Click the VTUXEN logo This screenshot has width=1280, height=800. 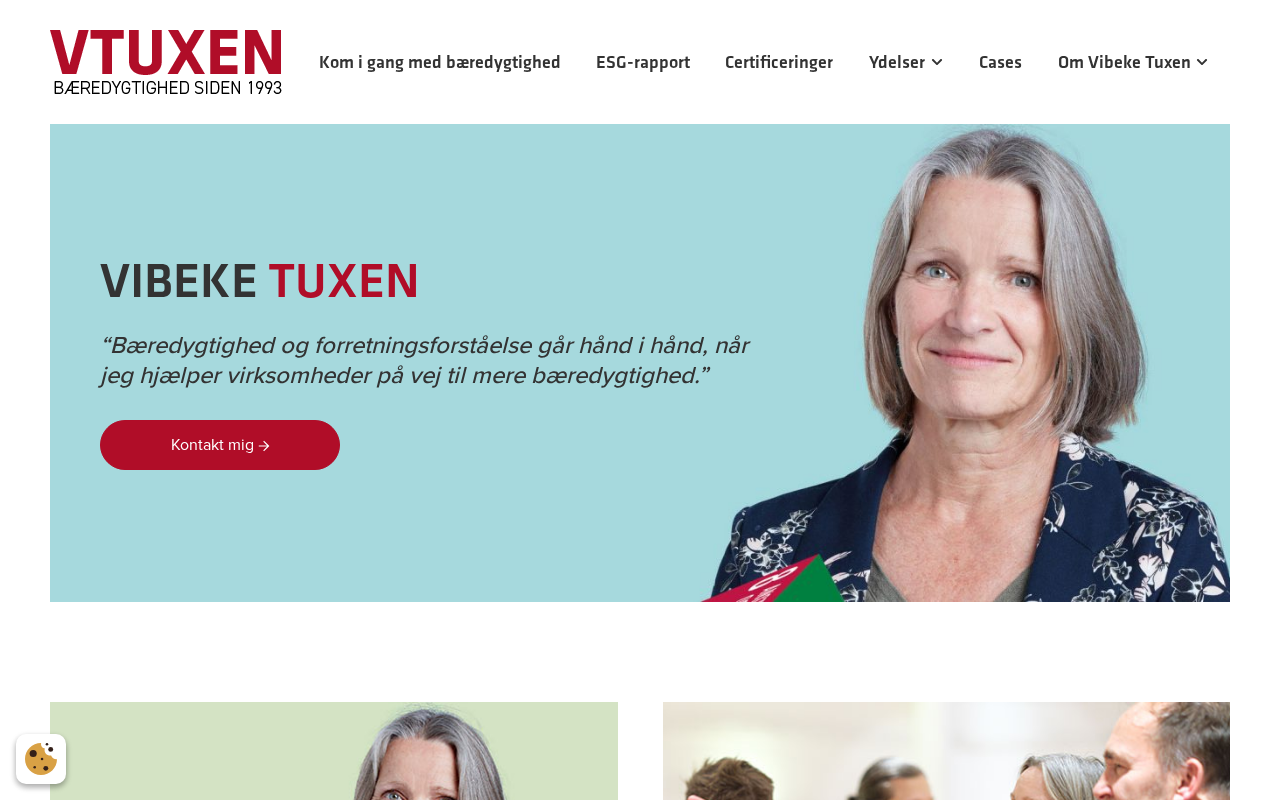pyautogui.click(x=166, y=62)
